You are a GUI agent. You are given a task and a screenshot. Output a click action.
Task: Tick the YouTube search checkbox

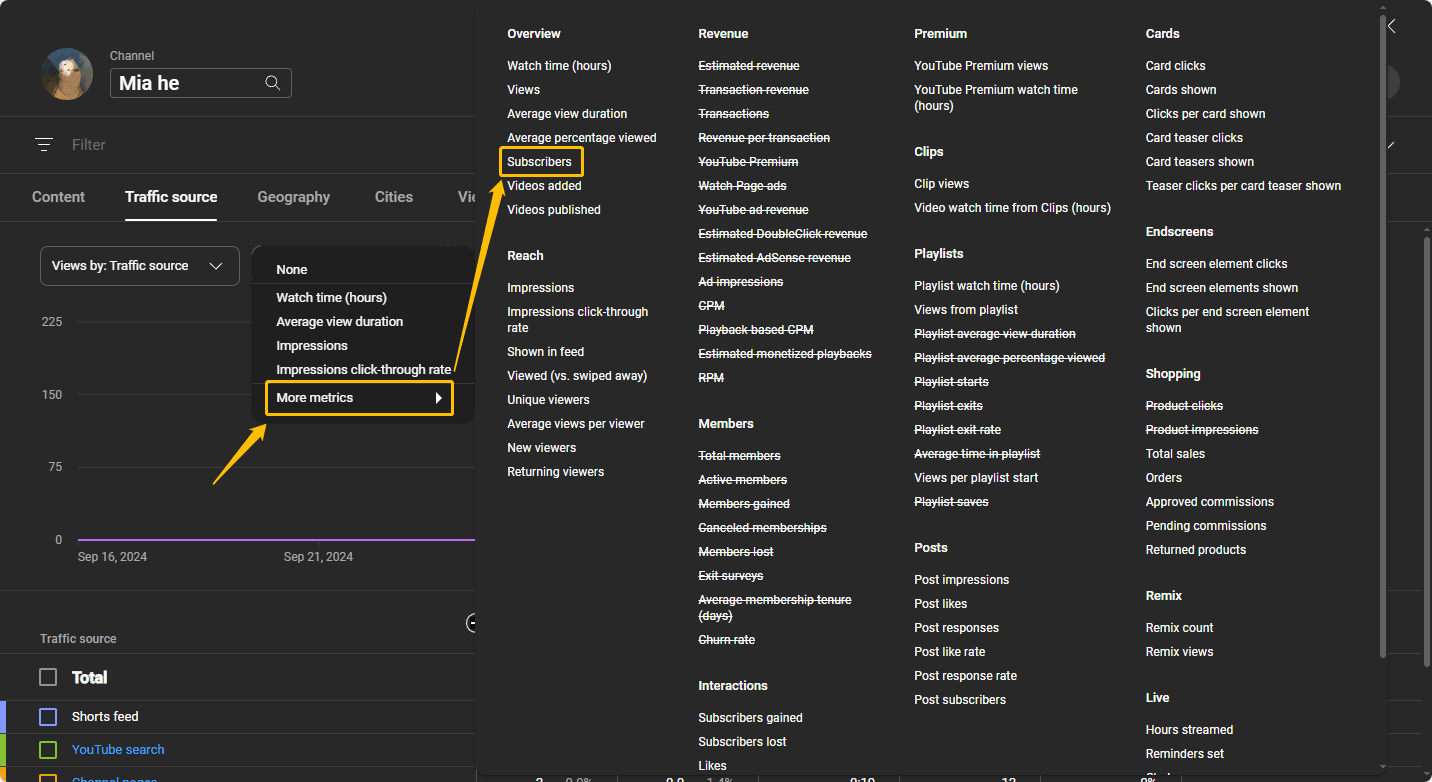pyautogui.click(x=48, y=750)
